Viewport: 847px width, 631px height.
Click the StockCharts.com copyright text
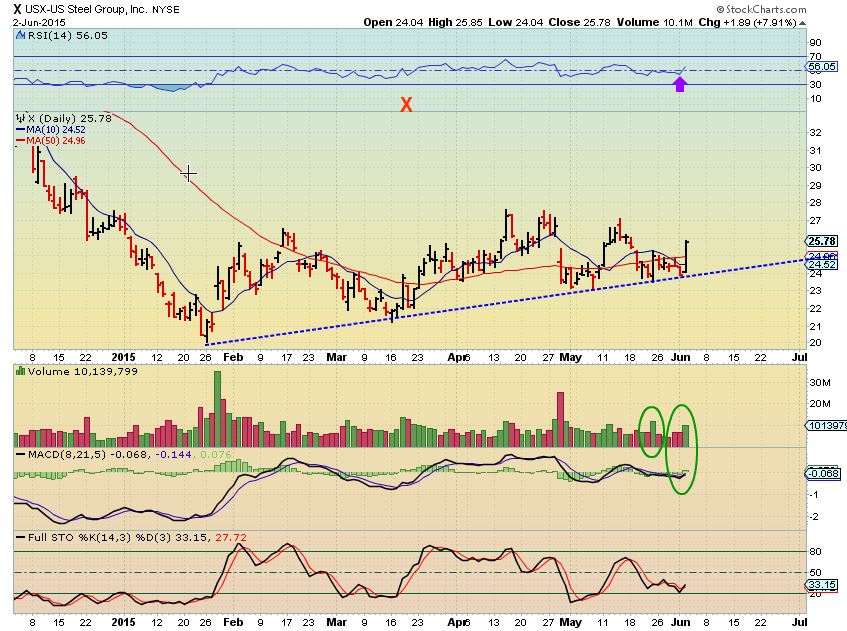(761, 9)
